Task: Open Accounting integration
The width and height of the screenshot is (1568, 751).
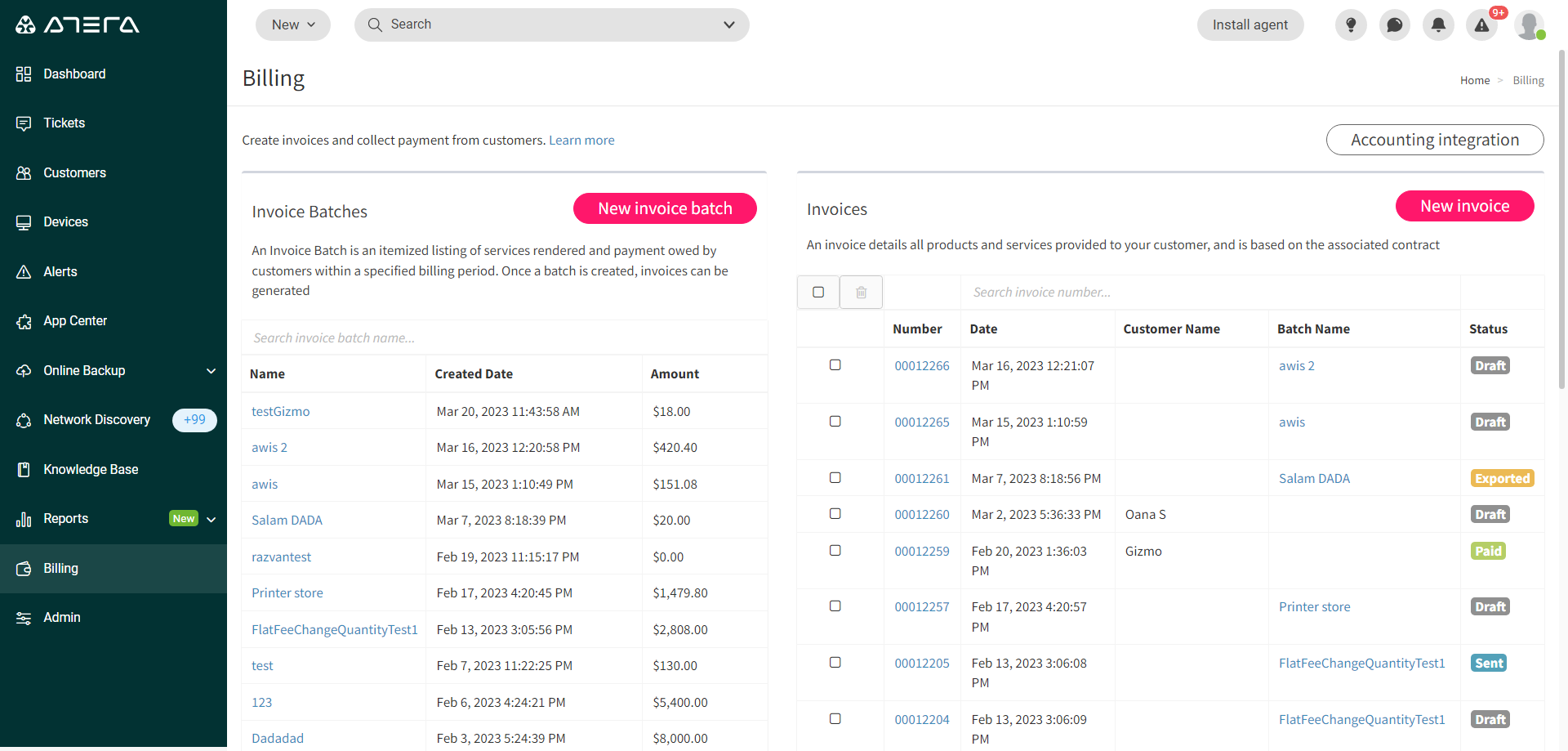Action: click(1435, 140)
